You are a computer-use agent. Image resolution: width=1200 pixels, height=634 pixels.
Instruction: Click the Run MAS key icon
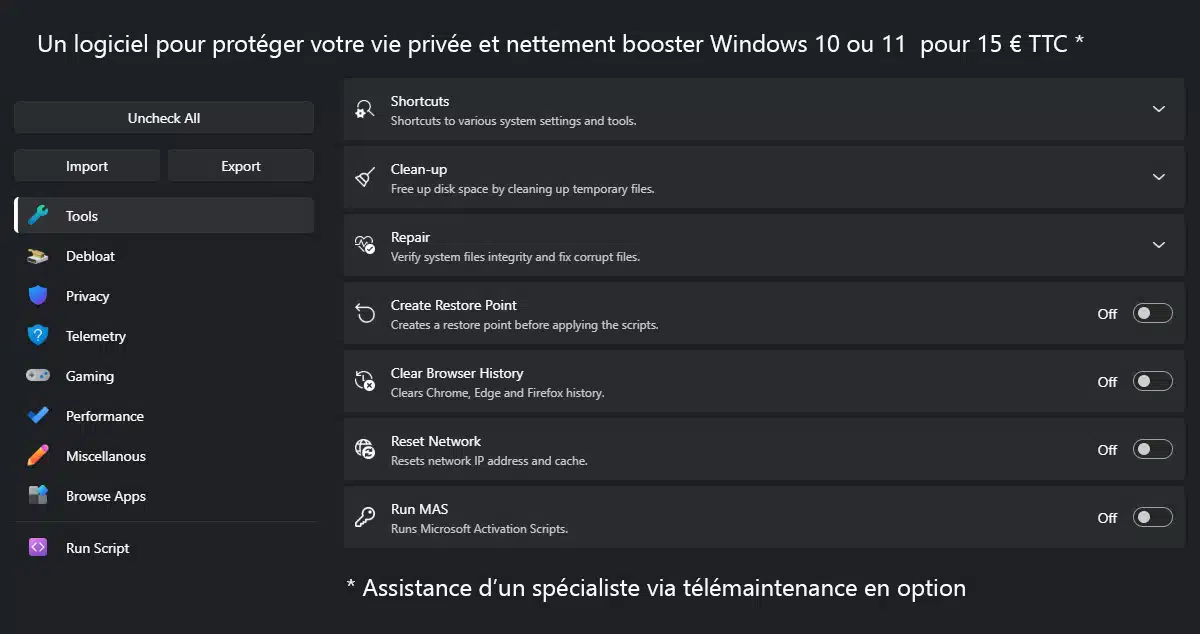click(x=364, y=515)
